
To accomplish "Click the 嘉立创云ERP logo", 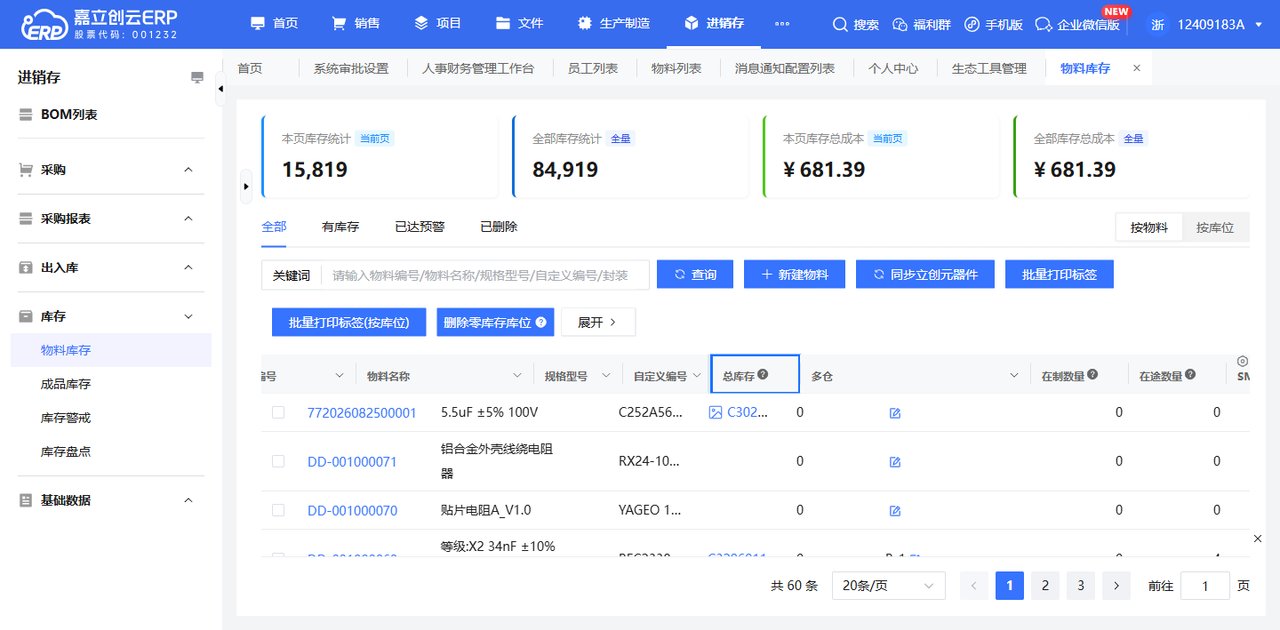I will pyautogui.click(x=97, y=24).
